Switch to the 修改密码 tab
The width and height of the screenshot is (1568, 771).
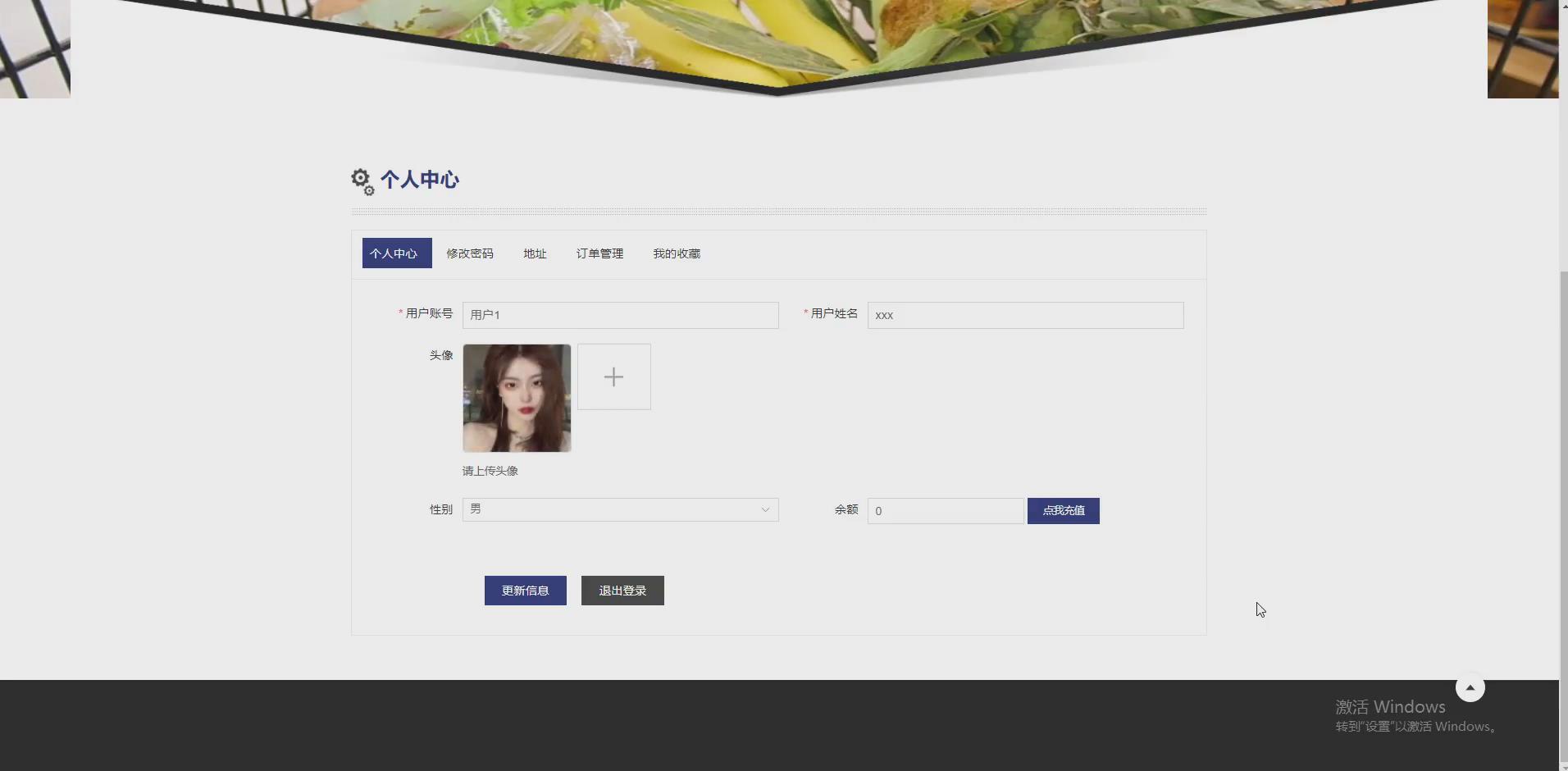pos(470,253)
